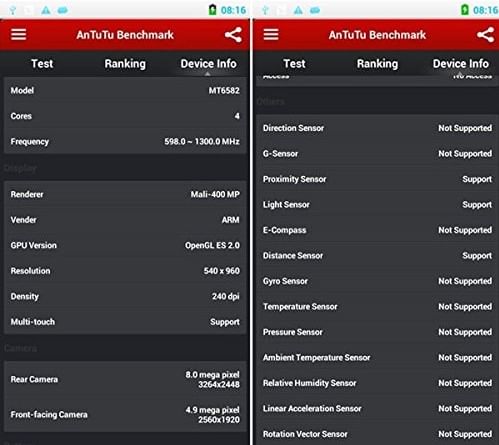Select the Proximity Sensor row label
Image resolution: width=499 pixels, height=445 pixels.
click(x=295, y=179)
